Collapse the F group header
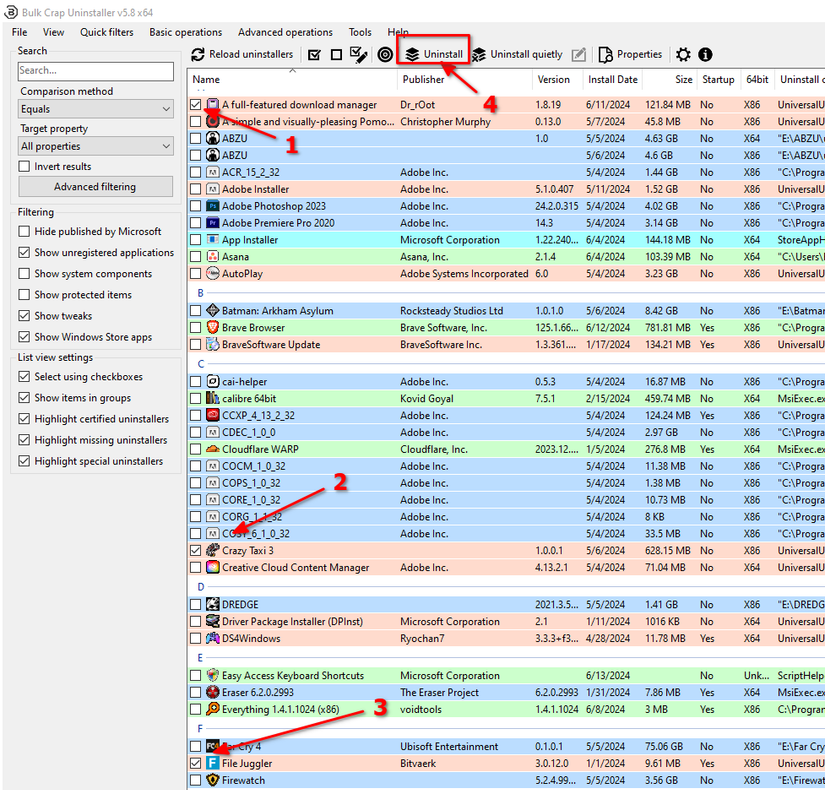This screenshot has height=790, width=825. [x=200, y=728]
